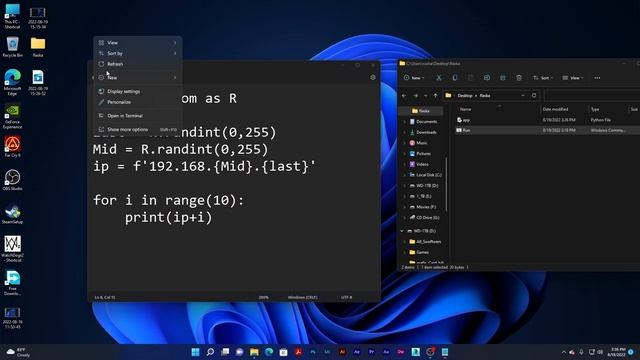640x360 pixels.
Task: Open weather widget on the taskbar
Action: (18, 352)
